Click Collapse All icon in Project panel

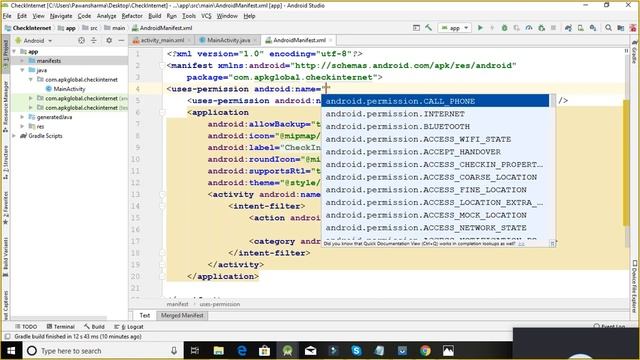(94, 40)
